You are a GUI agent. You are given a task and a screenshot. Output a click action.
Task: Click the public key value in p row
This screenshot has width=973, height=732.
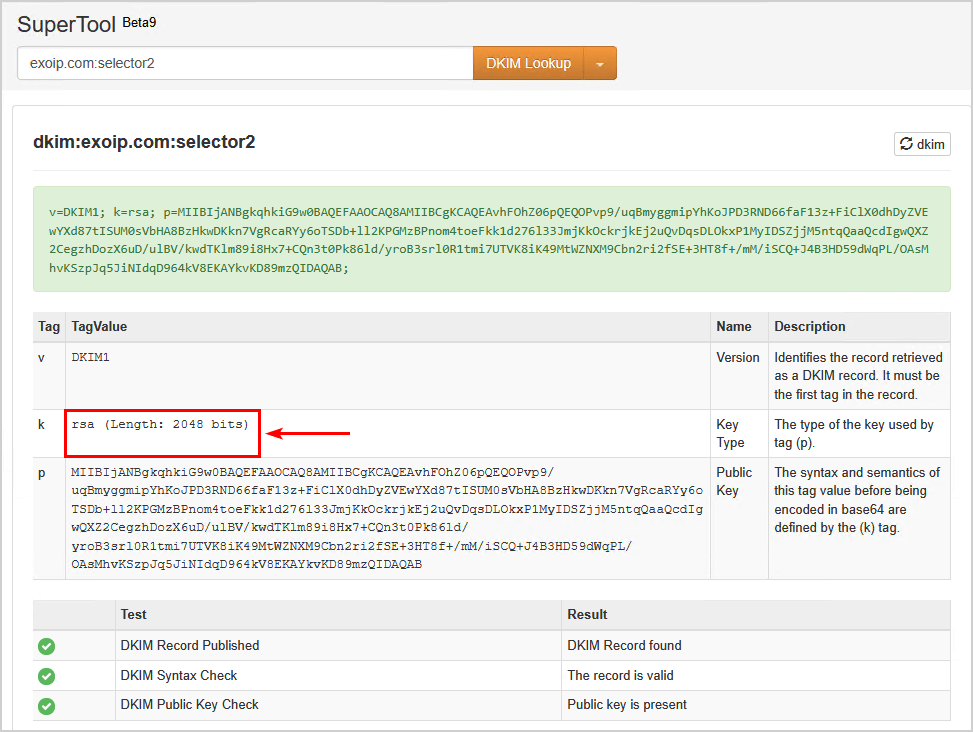tap(386, 518)
